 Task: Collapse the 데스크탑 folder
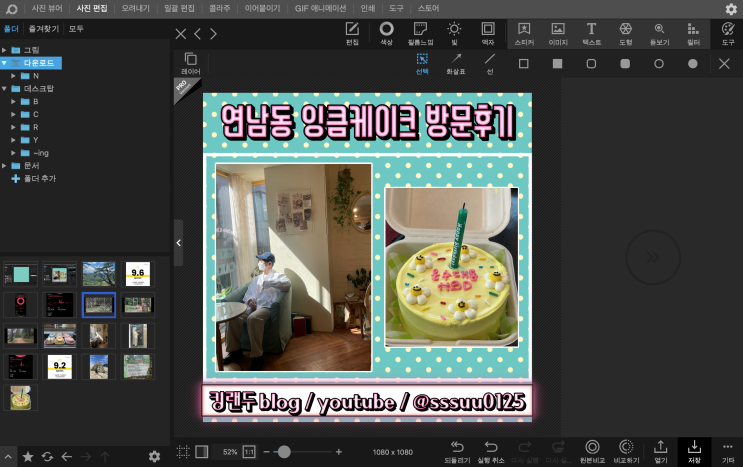point(4,89)
